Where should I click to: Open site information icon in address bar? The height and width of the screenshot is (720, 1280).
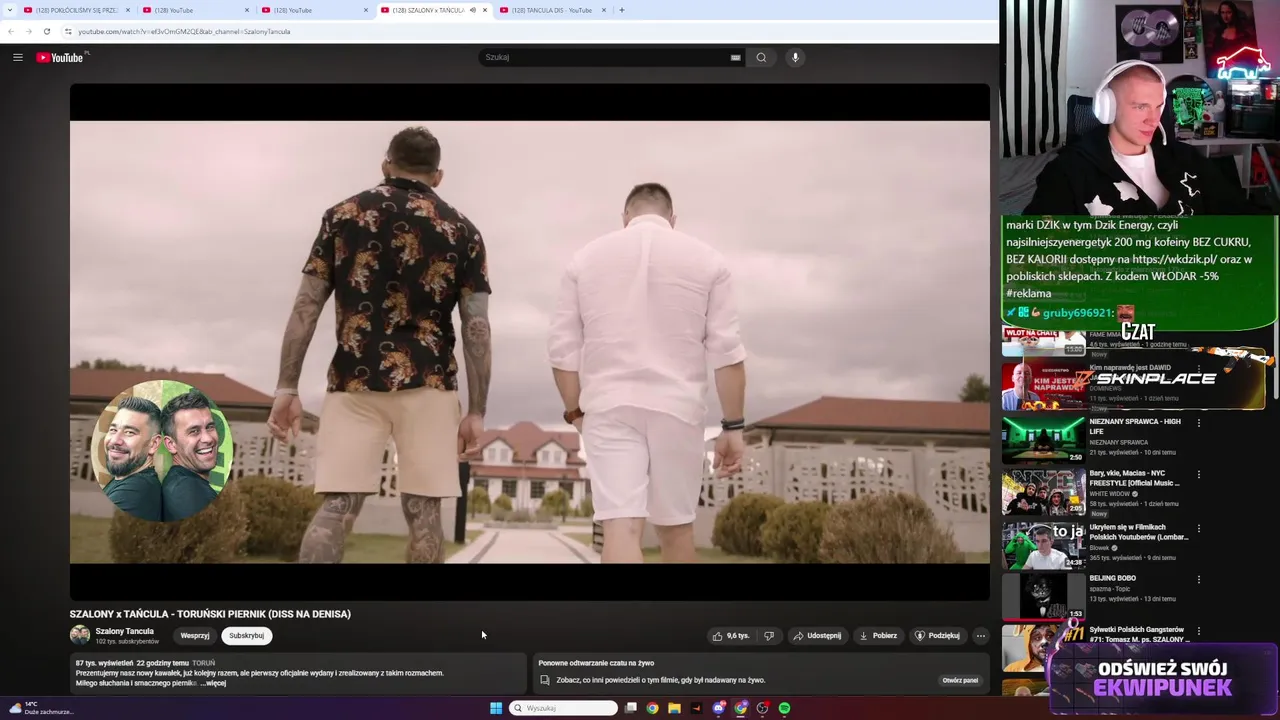coord(68,31)
